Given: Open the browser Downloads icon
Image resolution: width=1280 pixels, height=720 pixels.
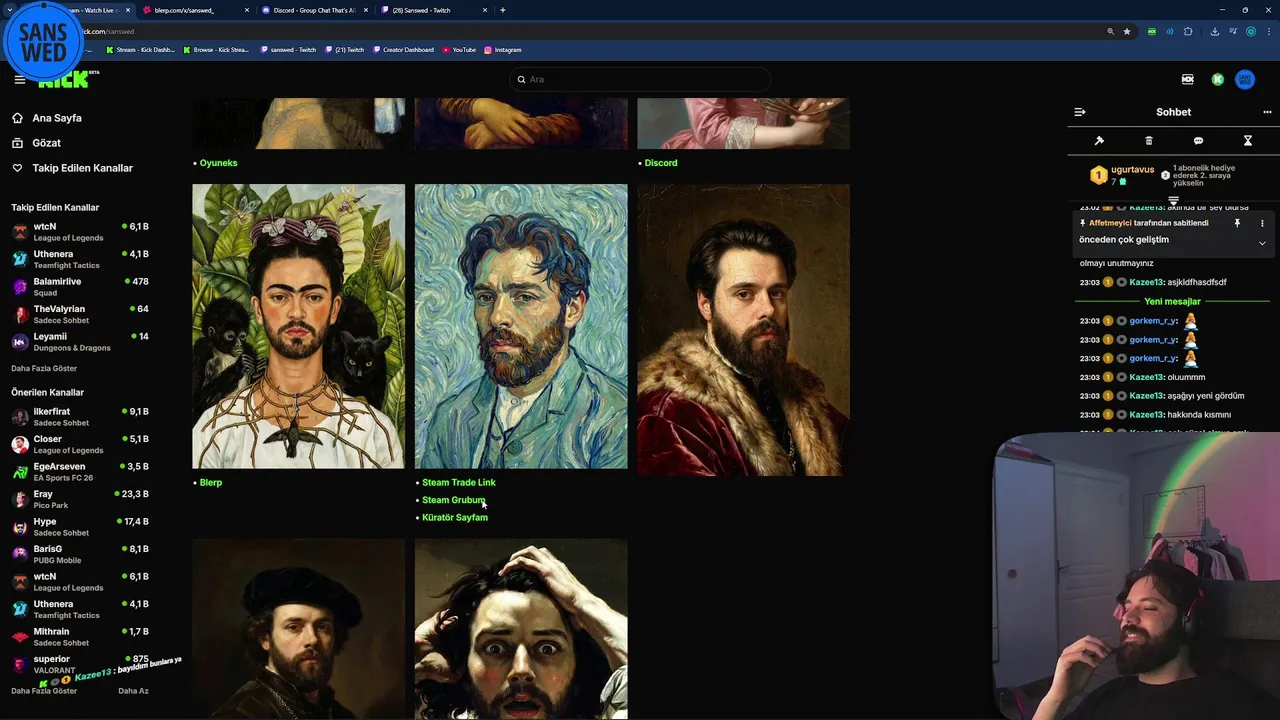Looking at the screenshot, I should [x=1214, y=31].
